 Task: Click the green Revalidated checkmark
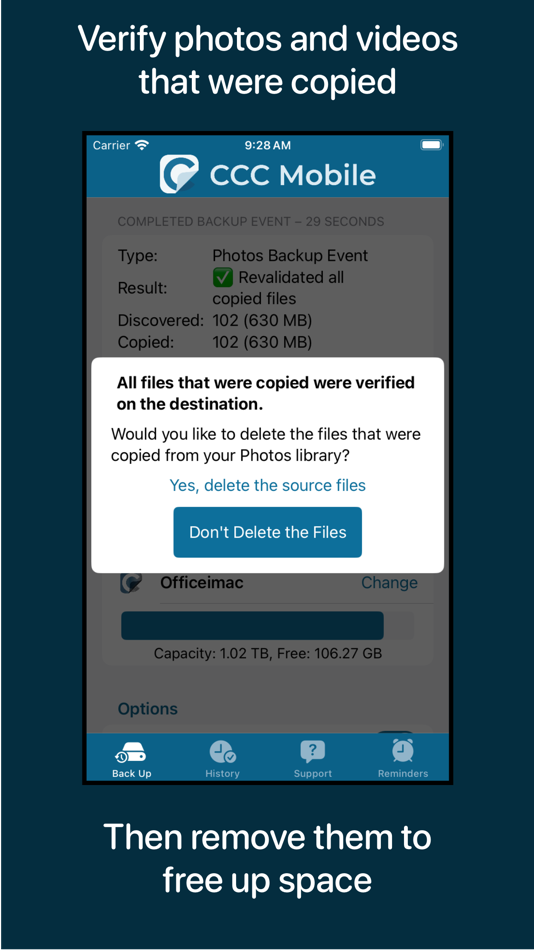(x=222, y=278)
